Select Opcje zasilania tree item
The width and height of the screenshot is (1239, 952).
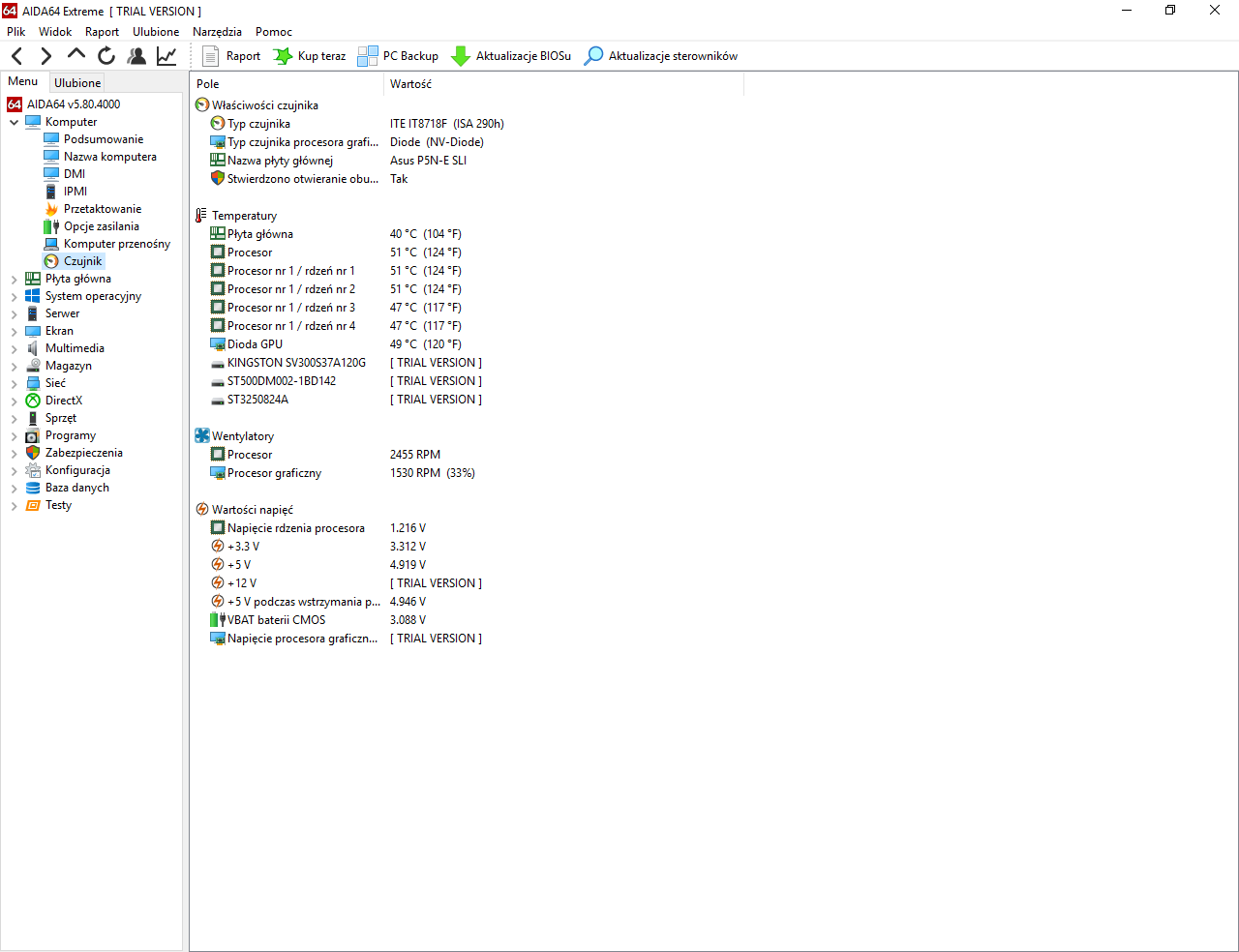[x=92, y=226]
